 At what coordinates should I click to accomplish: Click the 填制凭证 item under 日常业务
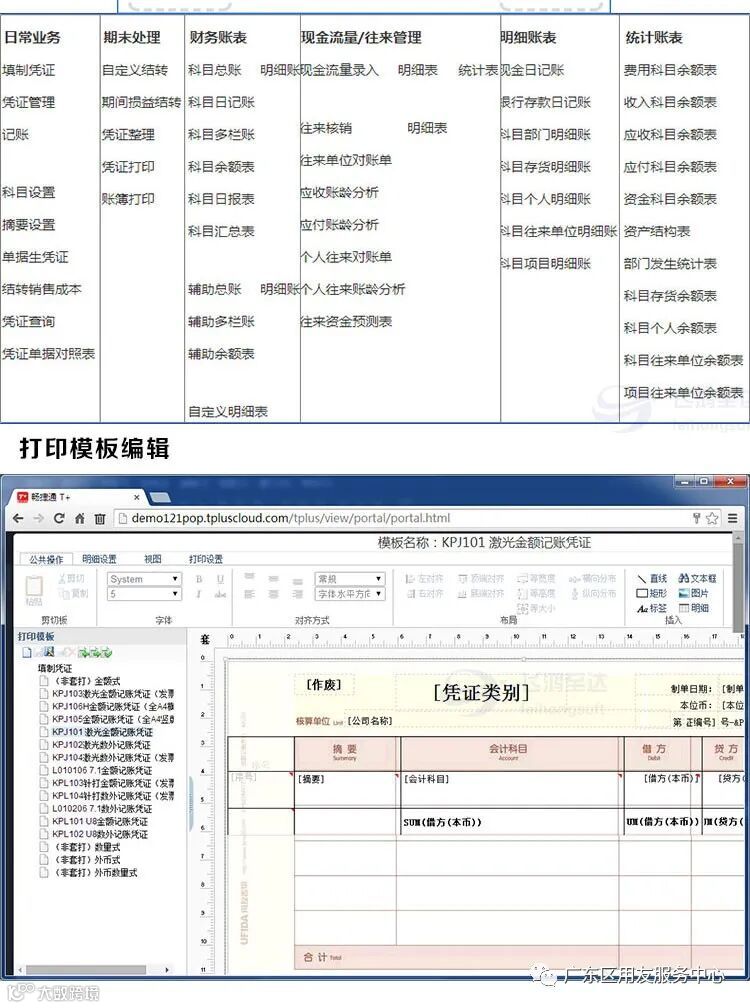tap(28, 70)
